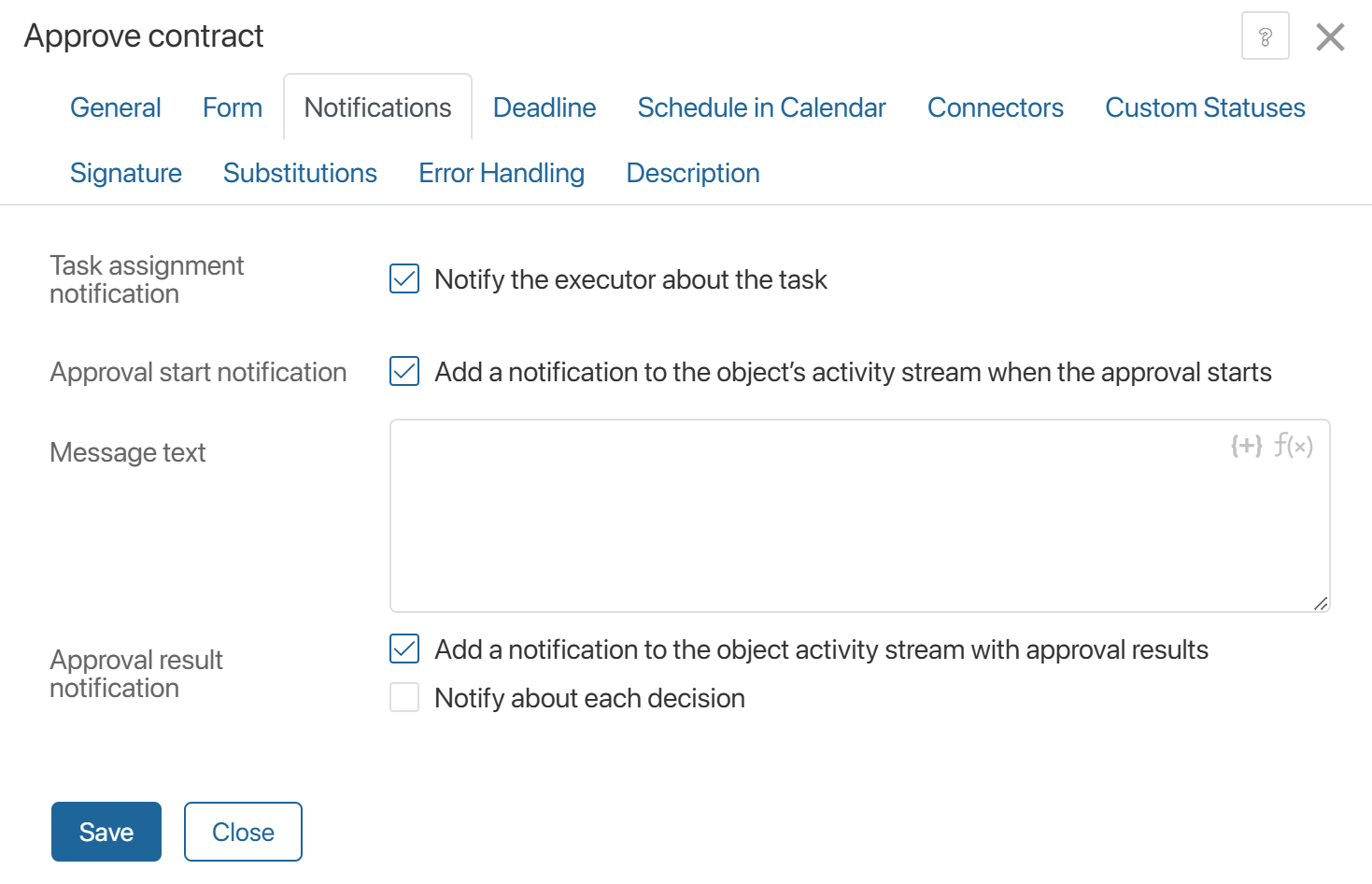Go to Schedule in Calendar tab
Image resolution: width=1372 pixels, height=884 pixels.
pos(761,108)
